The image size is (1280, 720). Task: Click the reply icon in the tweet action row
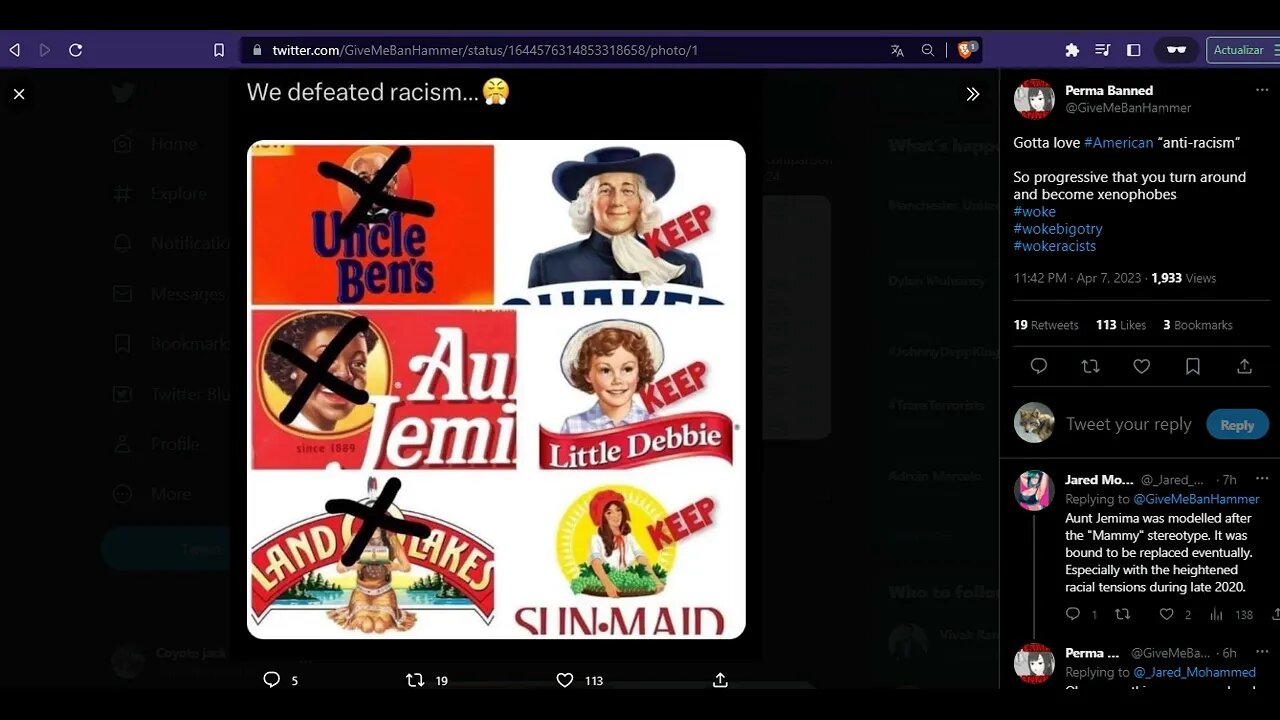point(1039,367)
